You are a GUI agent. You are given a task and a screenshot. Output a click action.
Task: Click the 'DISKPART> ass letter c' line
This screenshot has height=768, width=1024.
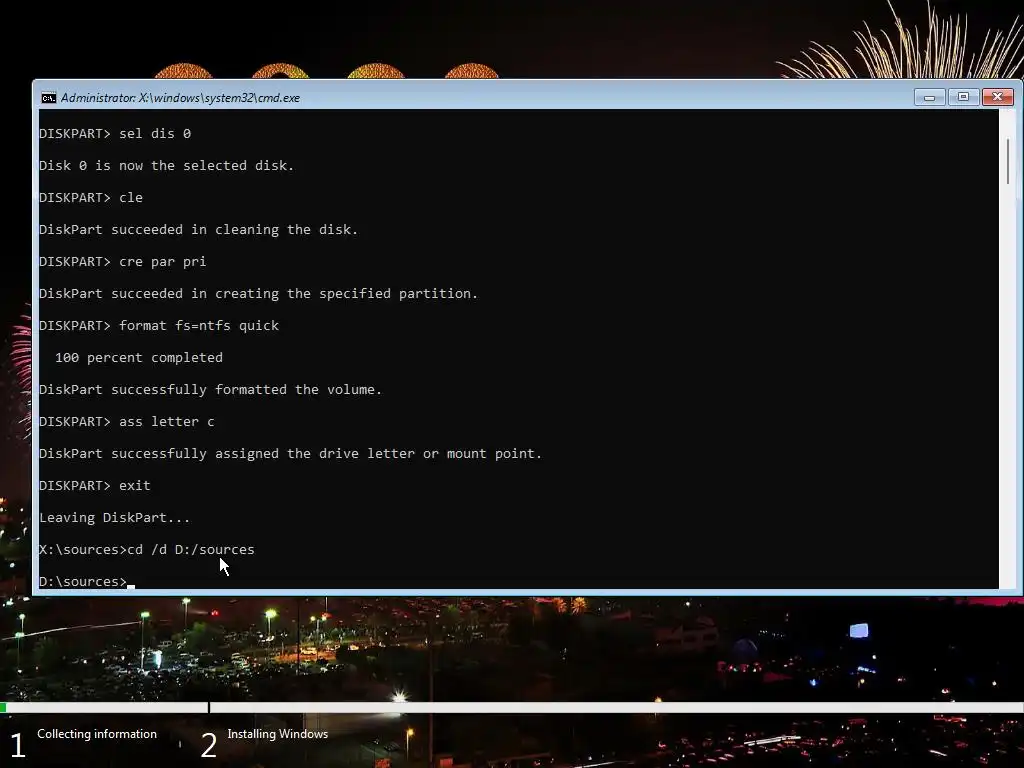click(x=127, y=422)
